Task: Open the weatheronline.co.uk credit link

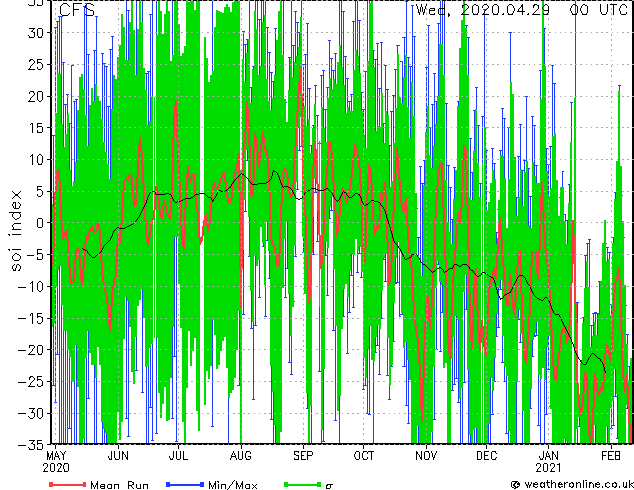Action: 572,484
